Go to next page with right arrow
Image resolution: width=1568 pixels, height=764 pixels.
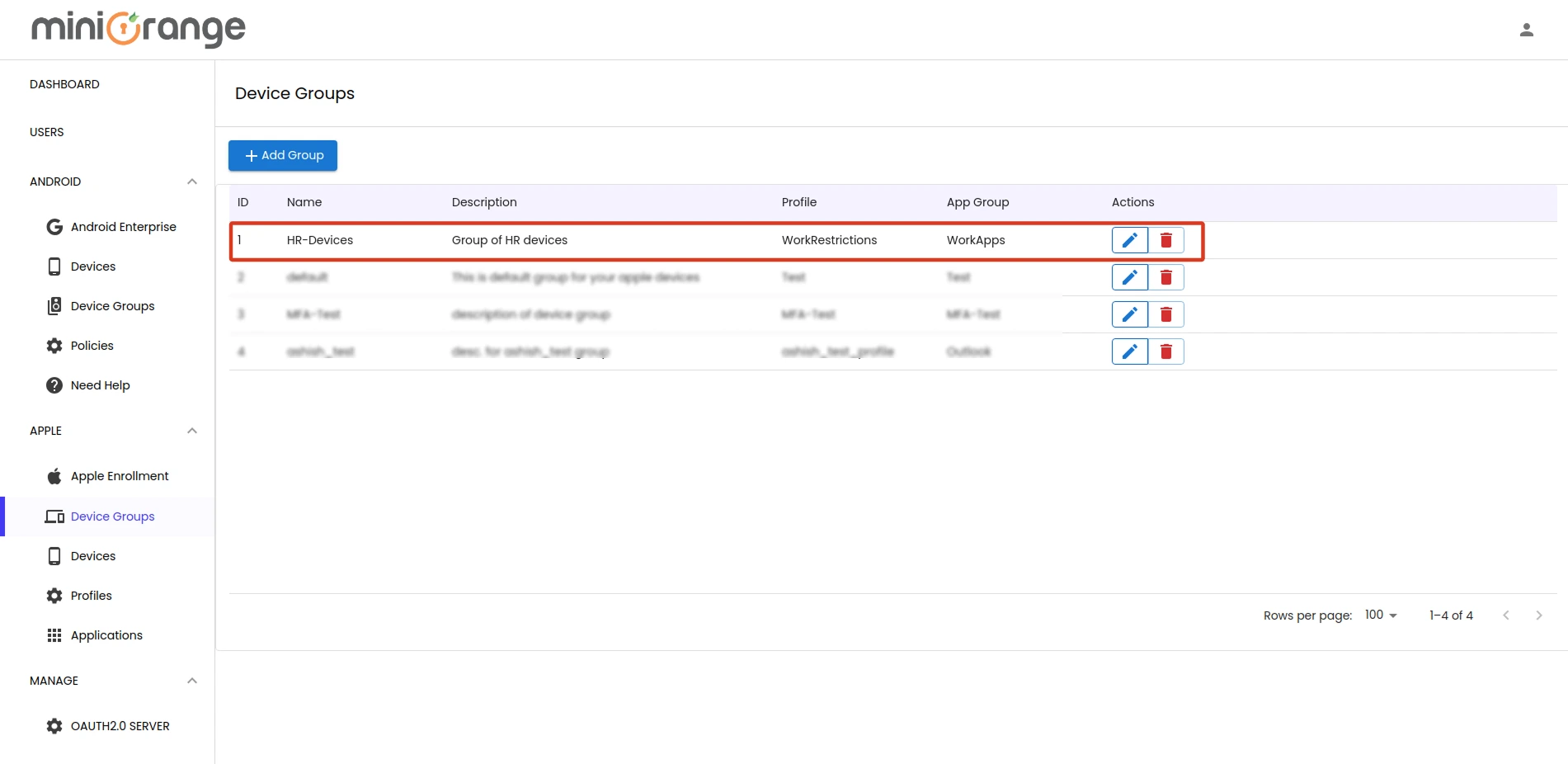pos(1539,615)
